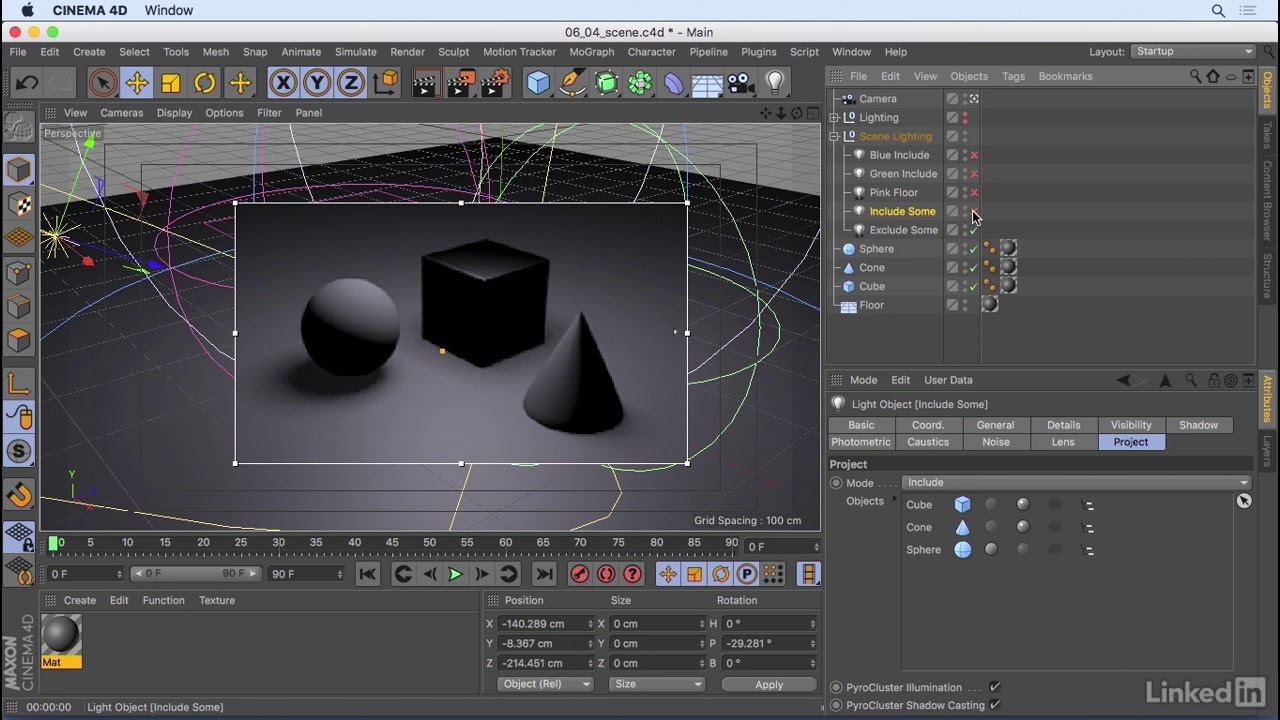The image size is (1280, 720).
Task: Select the Move tool in the toolbar
Action: tap(137, 83)
